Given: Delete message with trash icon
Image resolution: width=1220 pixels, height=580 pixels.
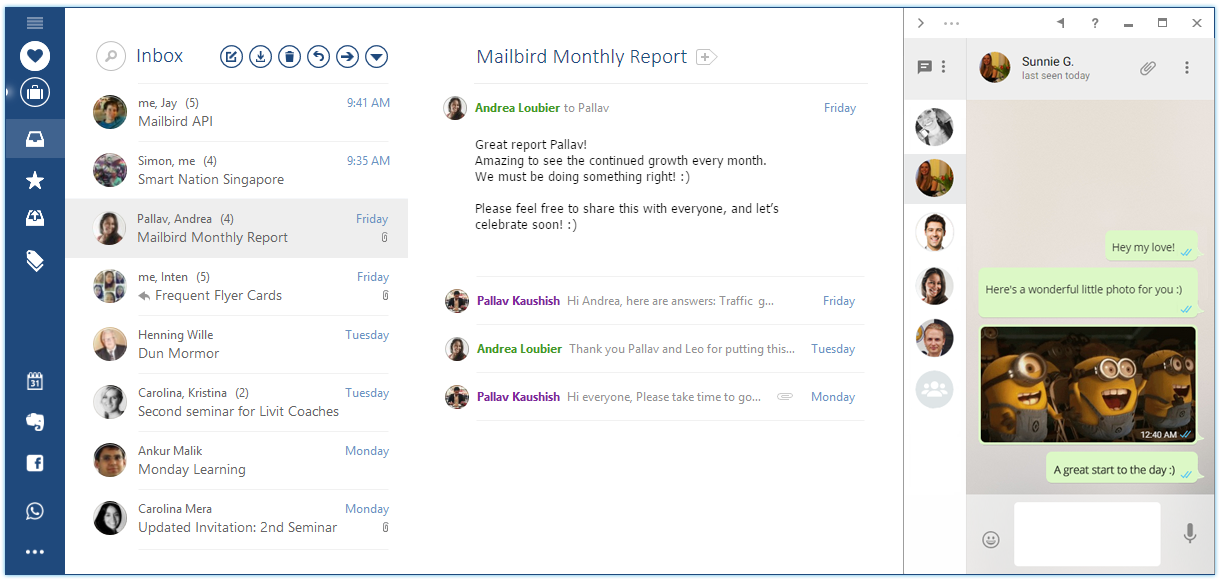Looking at the screenshot, I should tap(289, 57).
